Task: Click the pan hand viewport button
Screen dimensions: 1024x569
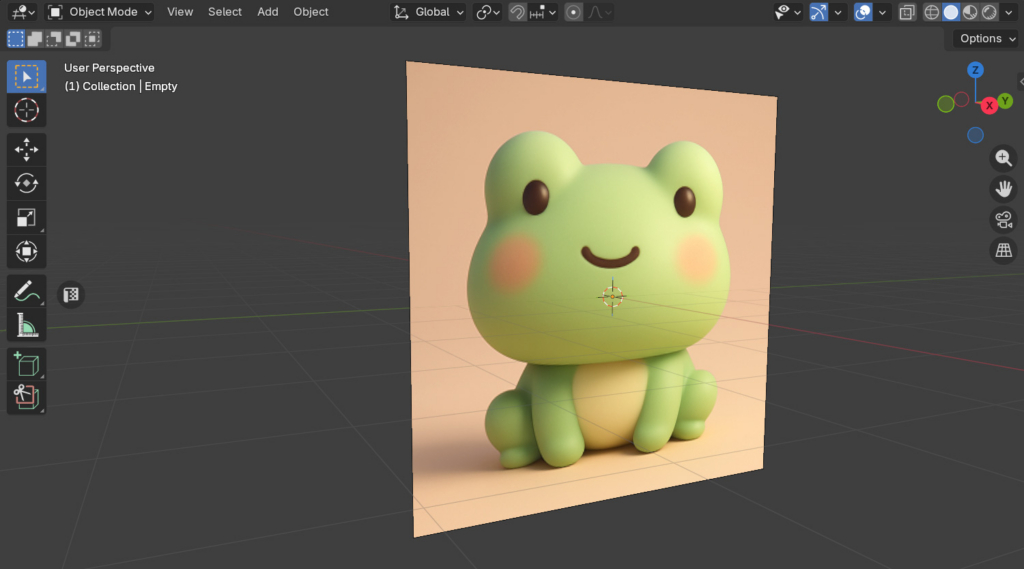Action: coord(1003,189)
